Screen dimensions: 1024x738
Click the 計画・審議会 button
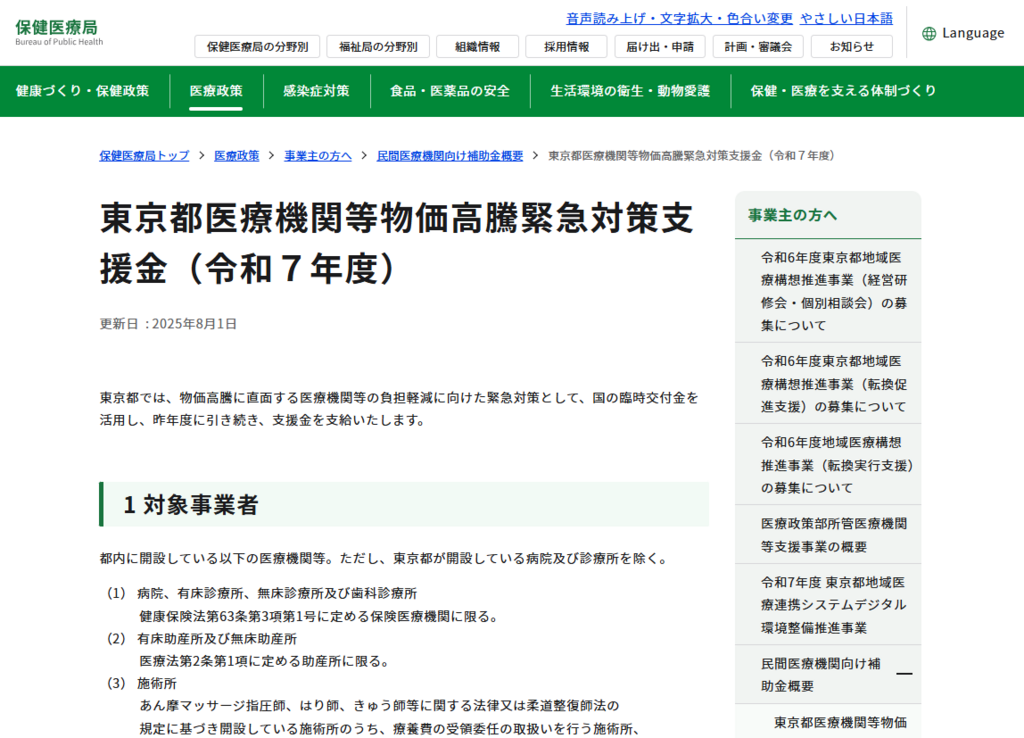coord(758,46)
